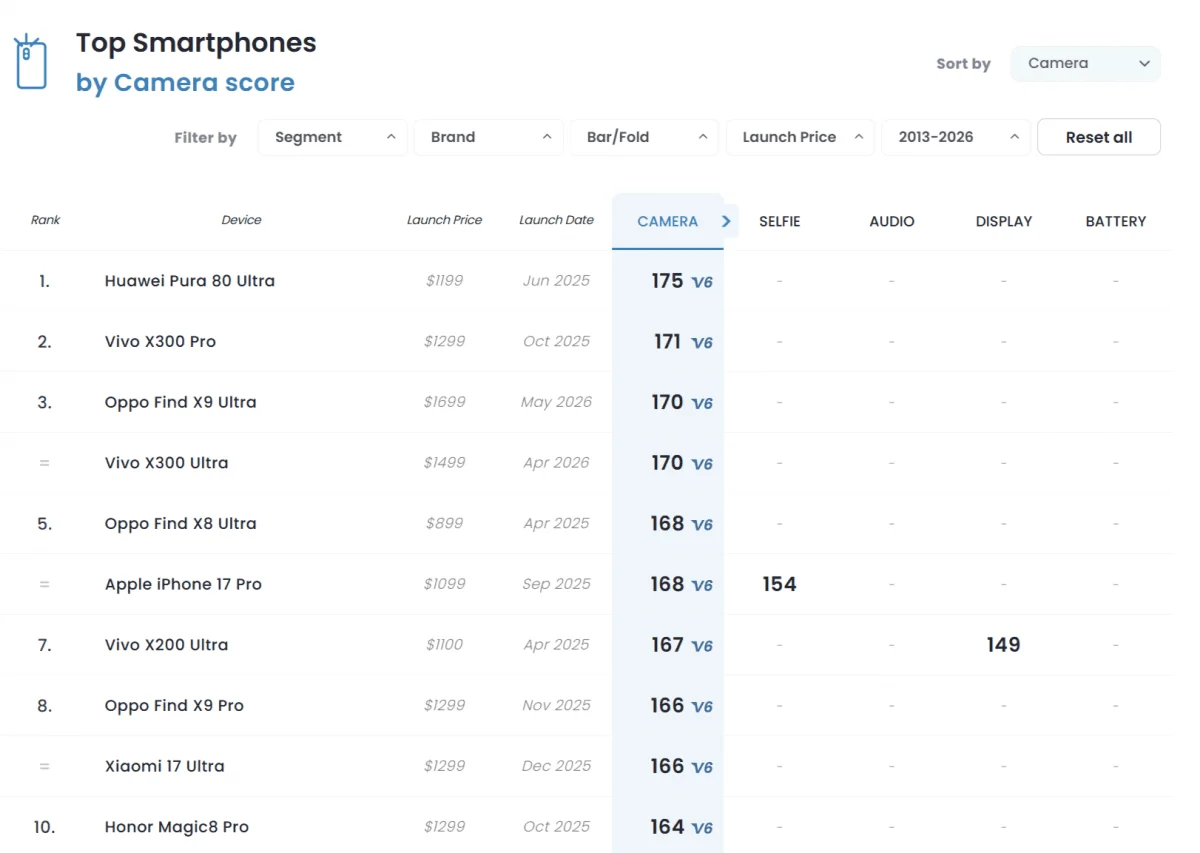Switch to the SELFIE column tab
Screen dimensions: 1200x853
coord(780,221)
